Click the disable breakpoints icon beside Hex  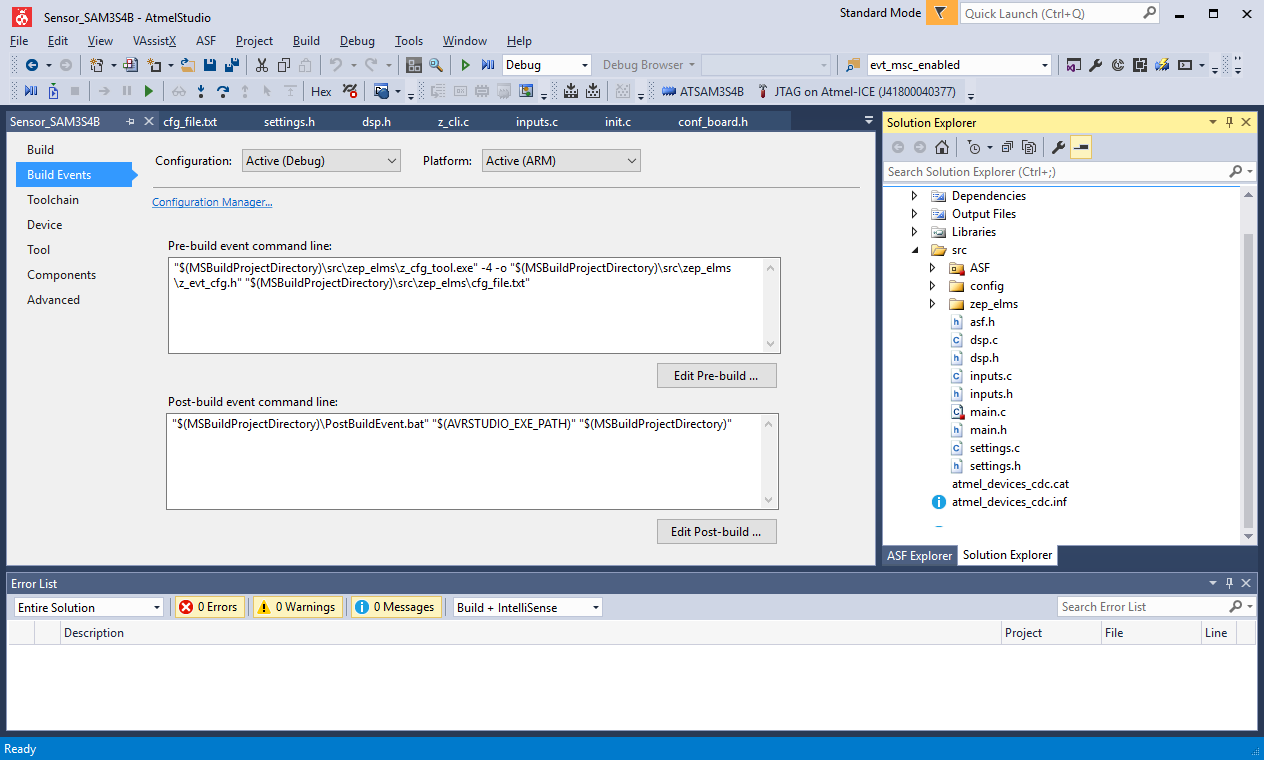coord(349,91)
